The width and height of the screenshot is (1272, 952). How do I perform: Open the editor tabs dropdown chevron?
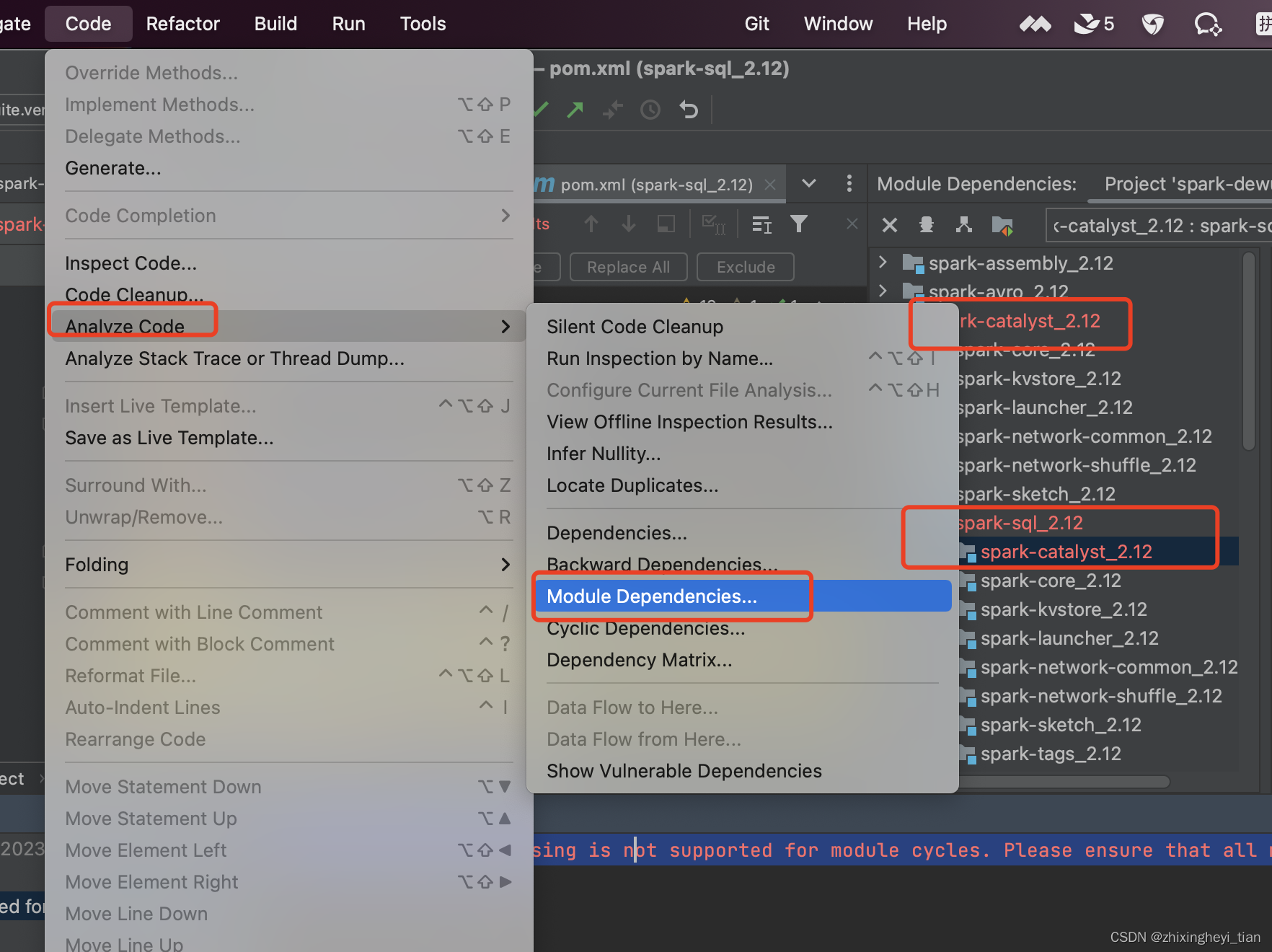click(809, 183)
